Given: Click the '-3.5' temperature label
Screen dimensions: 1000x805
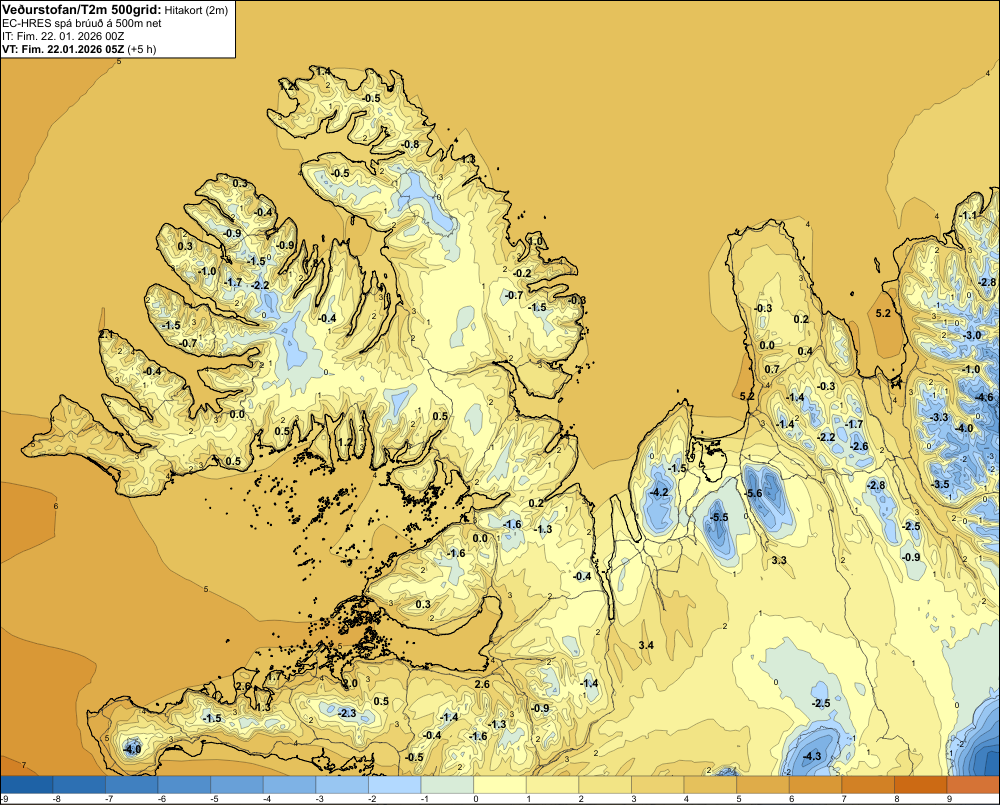Looking at the screenshot, I should pos(940,484).
